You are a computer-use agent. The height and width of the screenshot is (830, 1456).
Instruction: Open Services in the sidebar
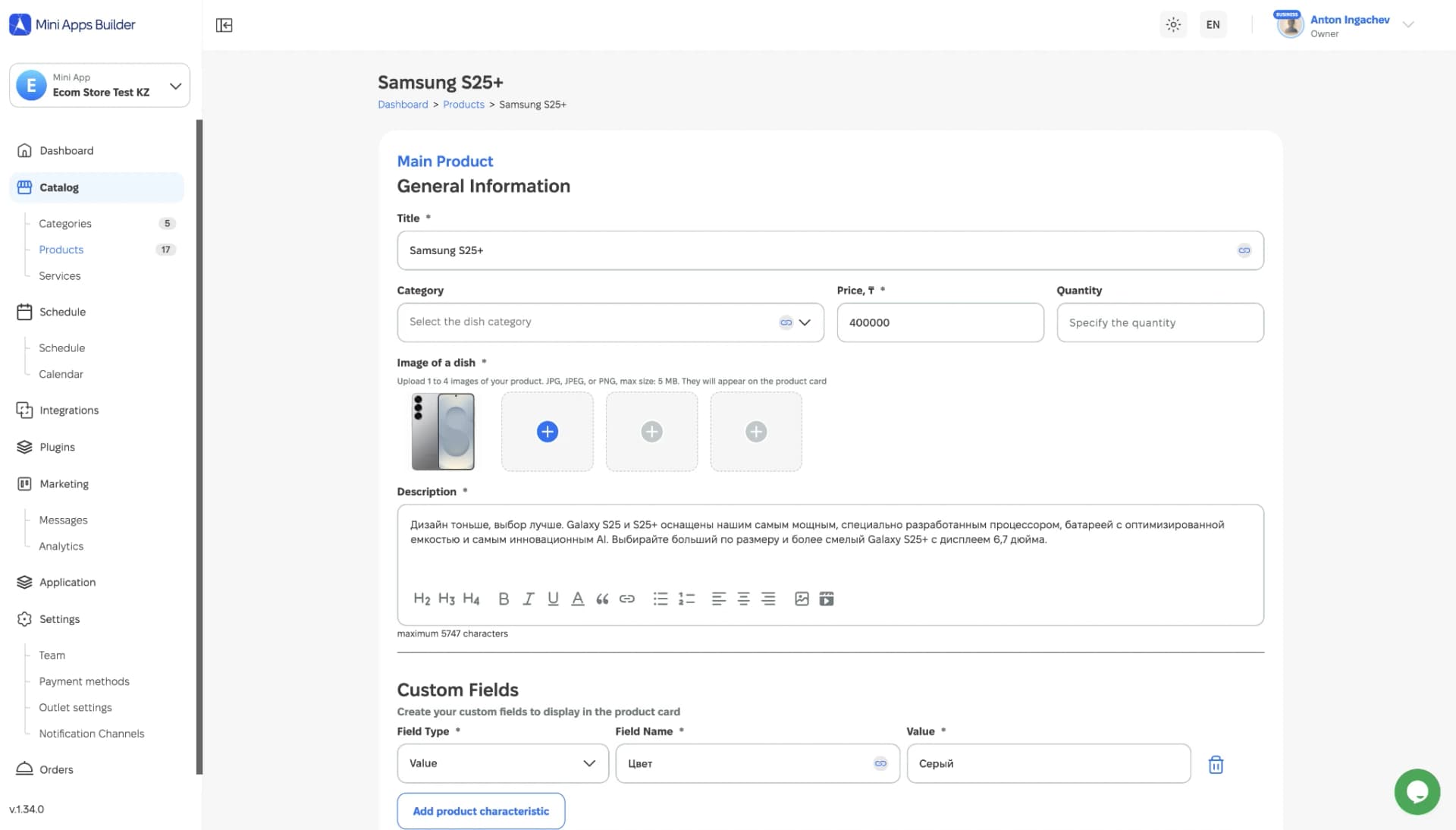pos(60,275)
